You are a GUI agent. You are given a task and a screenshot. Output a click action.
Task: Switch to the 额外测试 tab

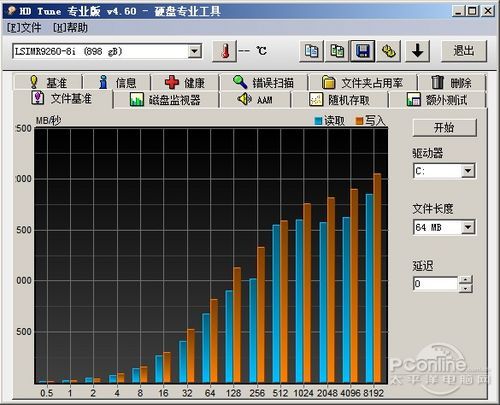click(x=437, y=100)
